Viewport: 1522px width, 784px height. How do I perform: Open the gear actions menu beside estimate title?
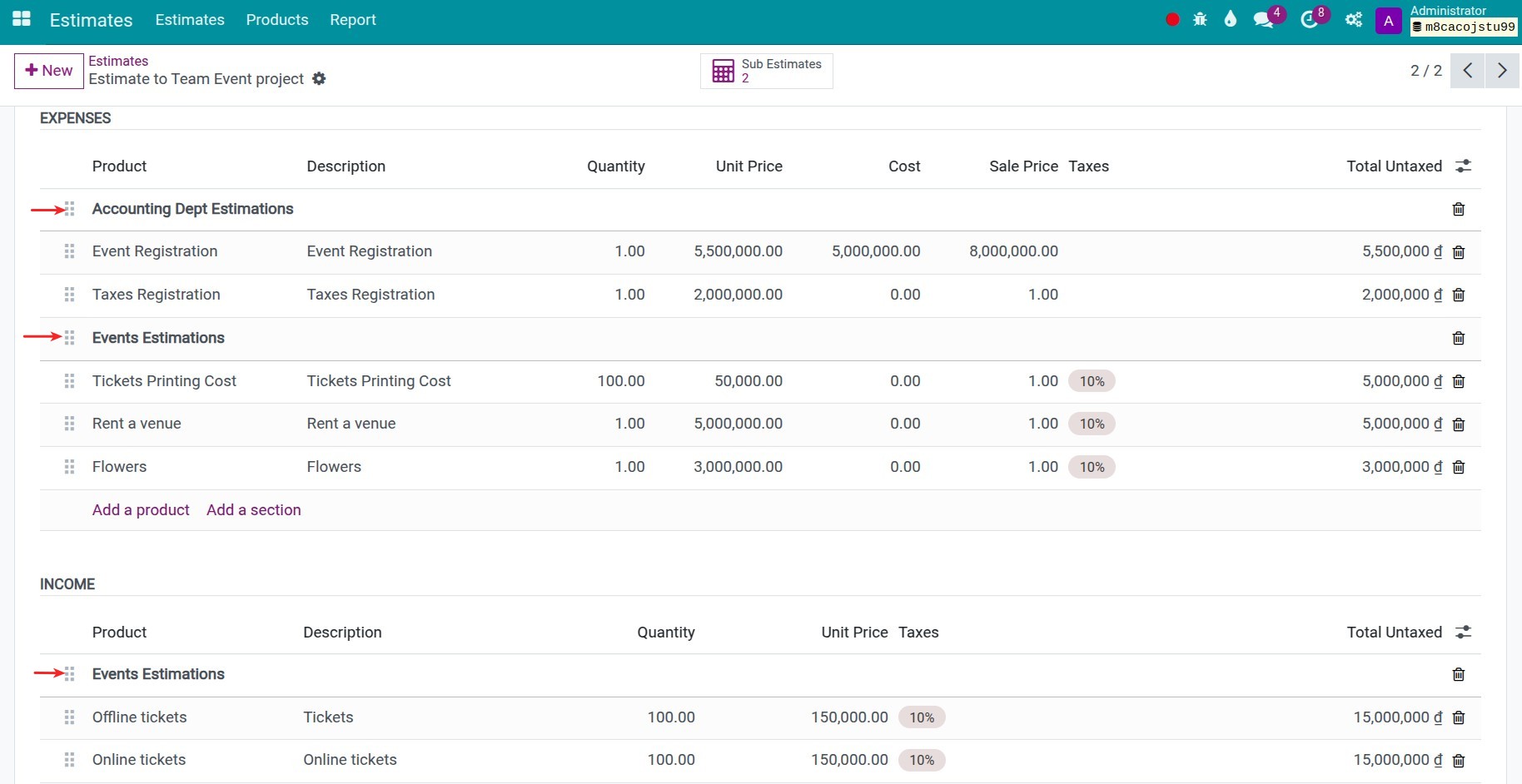(x=319, y=78)
